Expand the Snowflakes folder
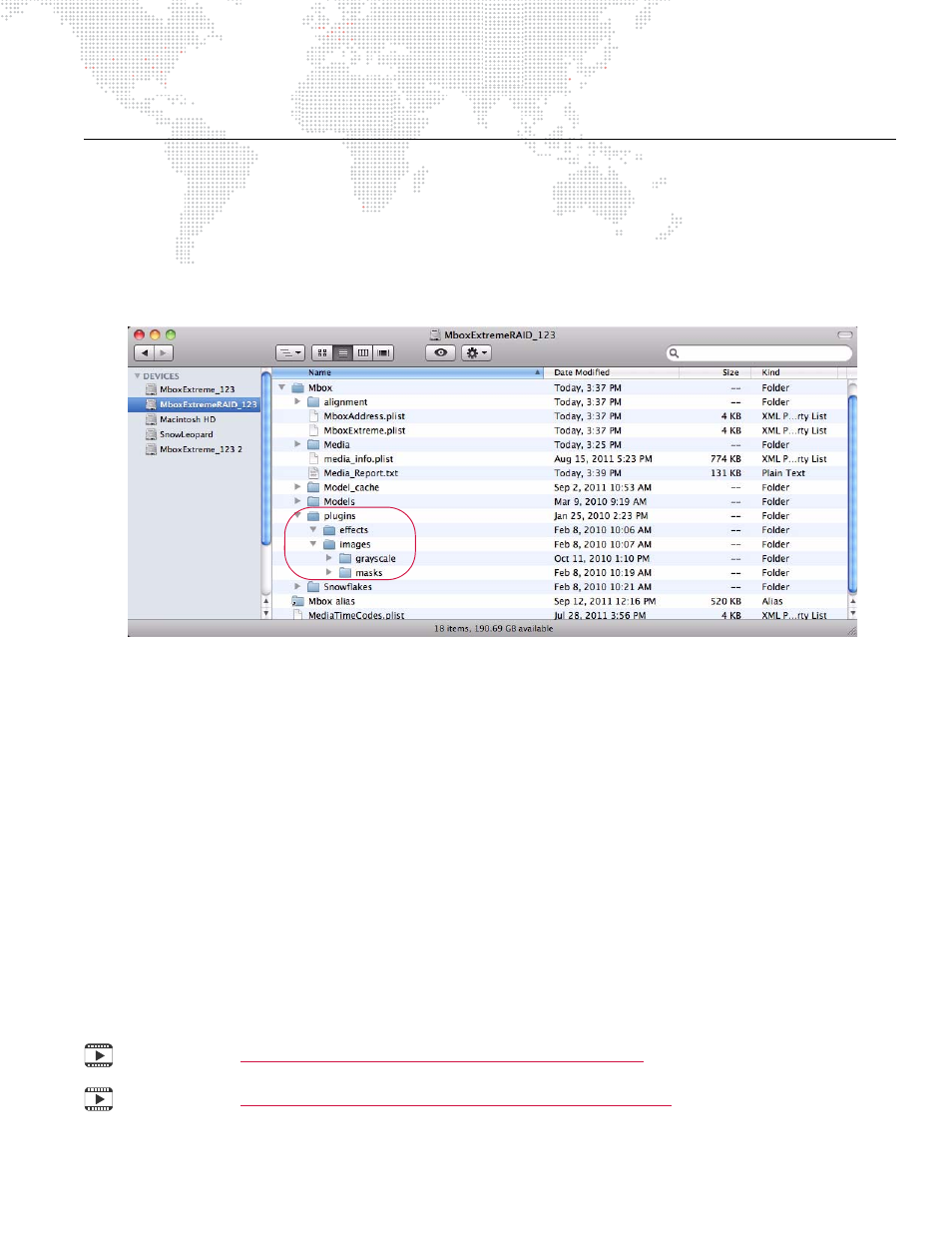This screenshot has width=952, height=1233. point(297,587)
